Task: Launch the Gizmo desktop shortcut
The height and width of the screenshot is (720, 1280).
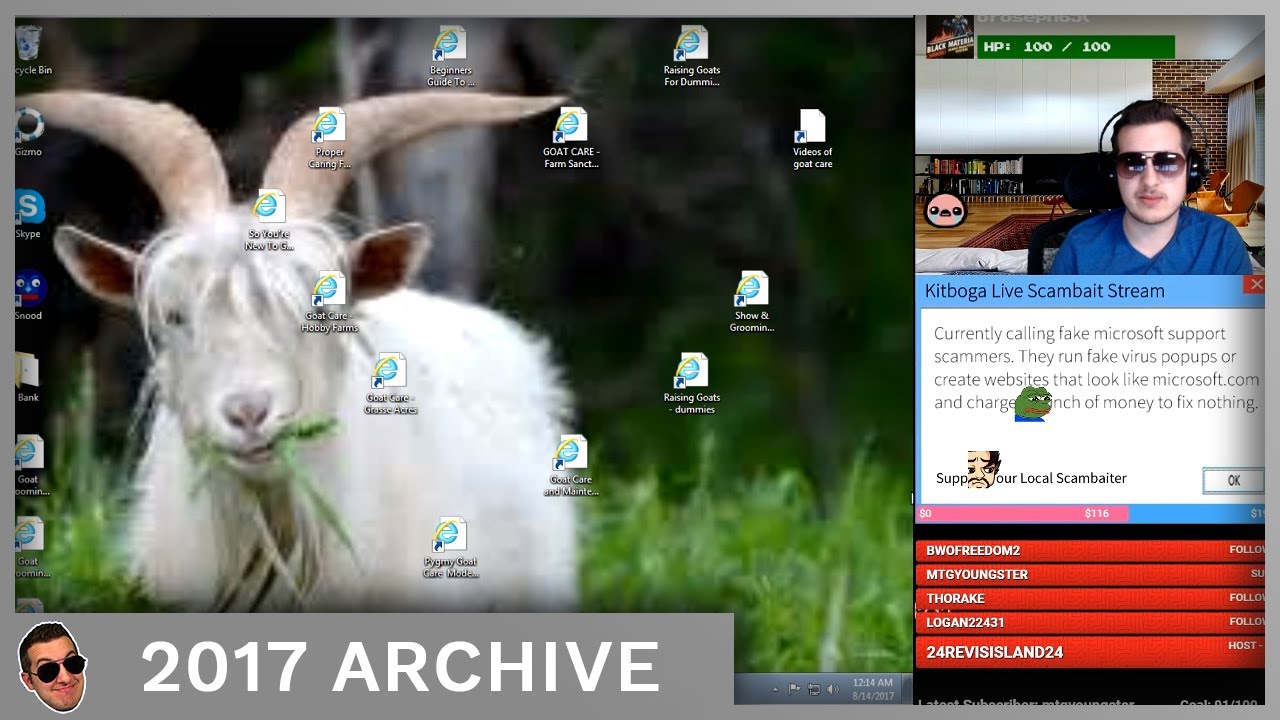Action: tap(29, 132)
